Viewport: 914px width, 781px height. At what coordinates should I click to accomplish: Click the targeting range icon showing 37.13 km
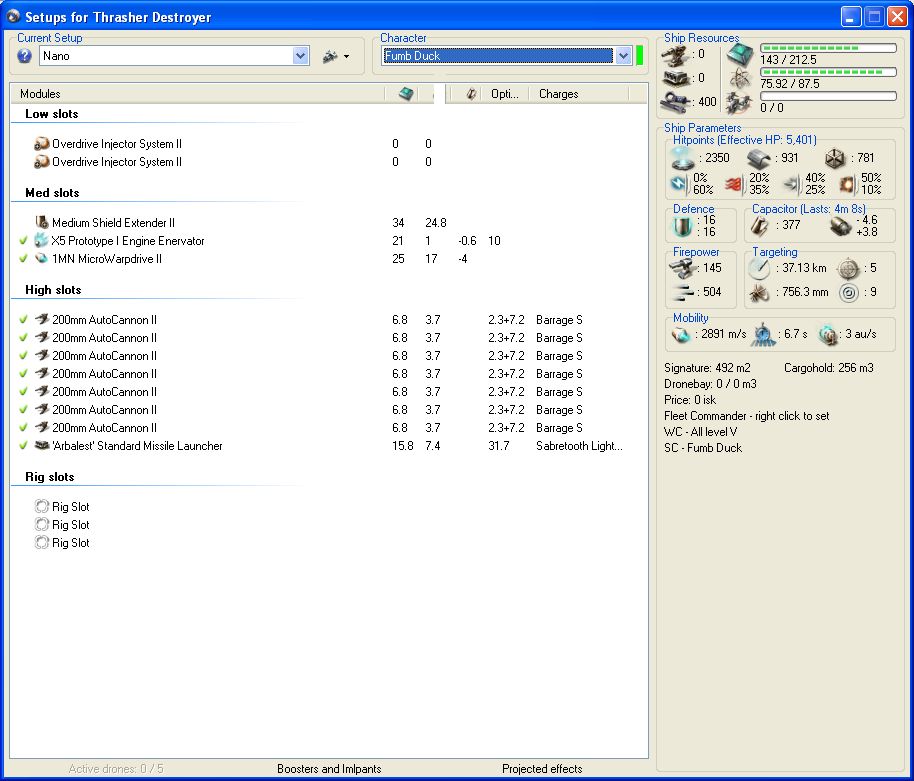pyautogui.click(x=759, y=269)
